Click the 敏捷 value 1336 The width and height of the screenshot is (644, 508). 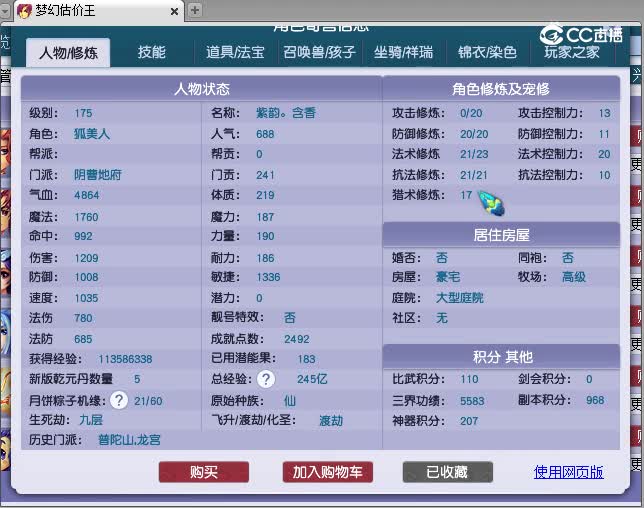[268, 277]
